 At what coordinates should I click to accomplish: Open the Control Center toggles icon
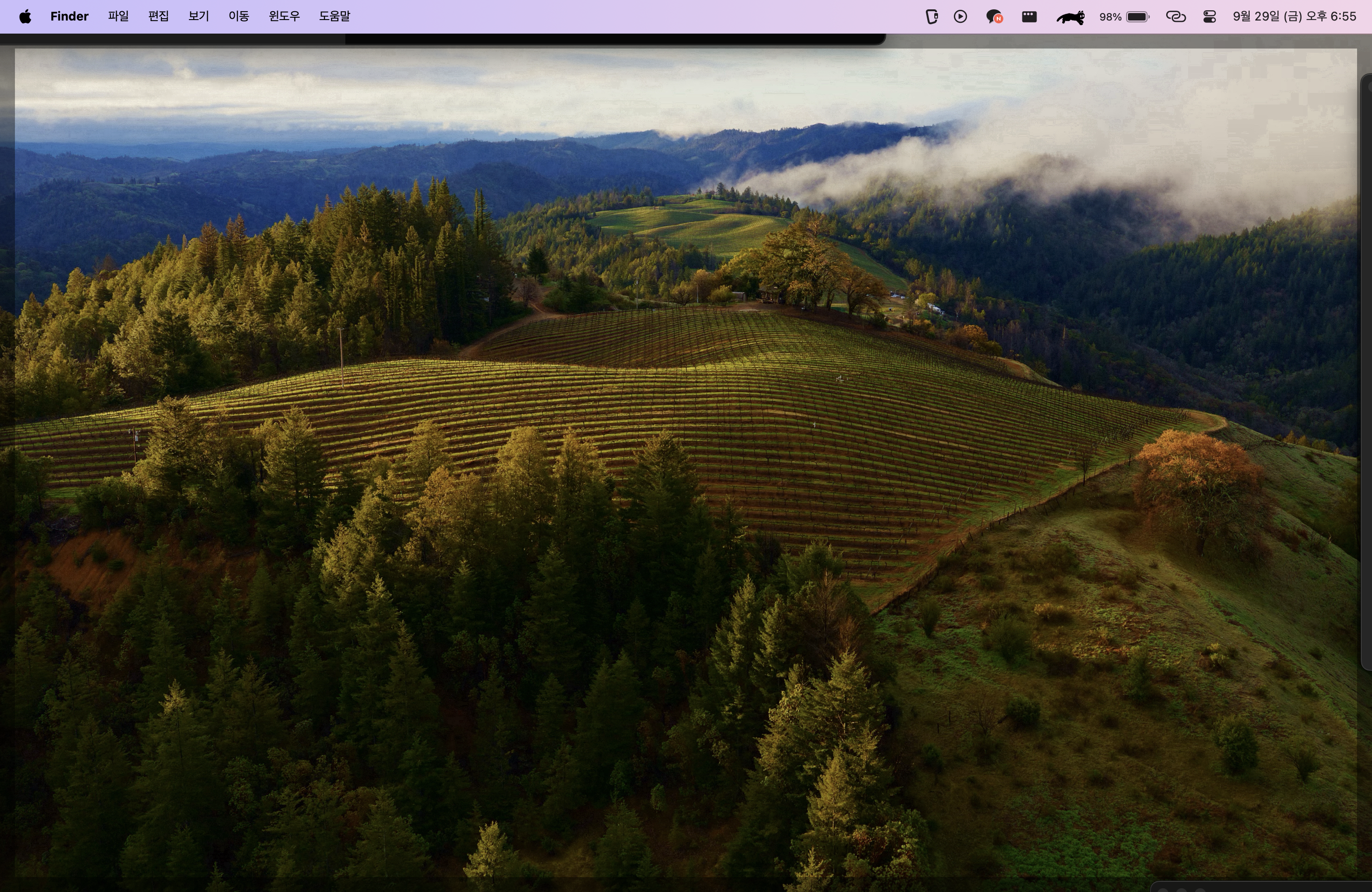pyautogui.click(x=1210, y=17)
